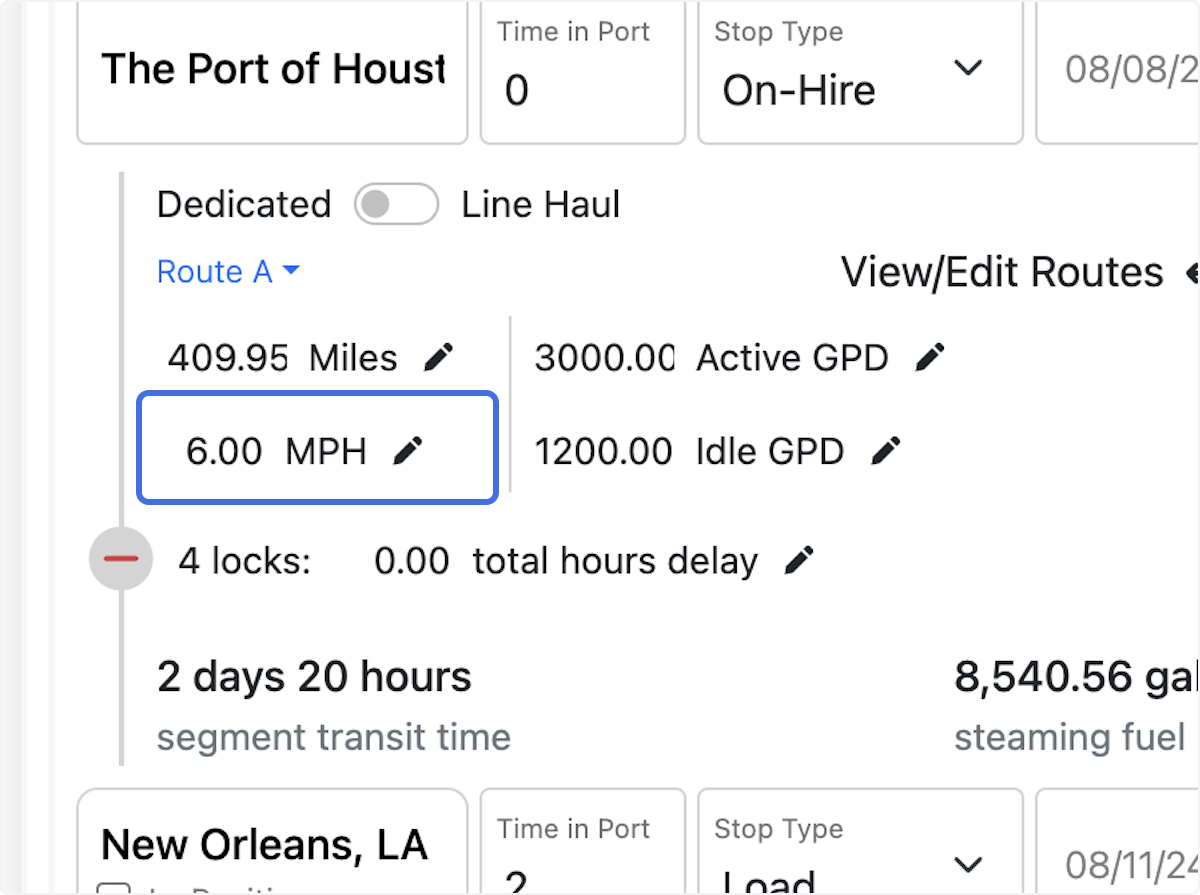The image size is (1200, 895).
Task: Edit total hours delay with pencil icon
Action: [x=798, y=560]
